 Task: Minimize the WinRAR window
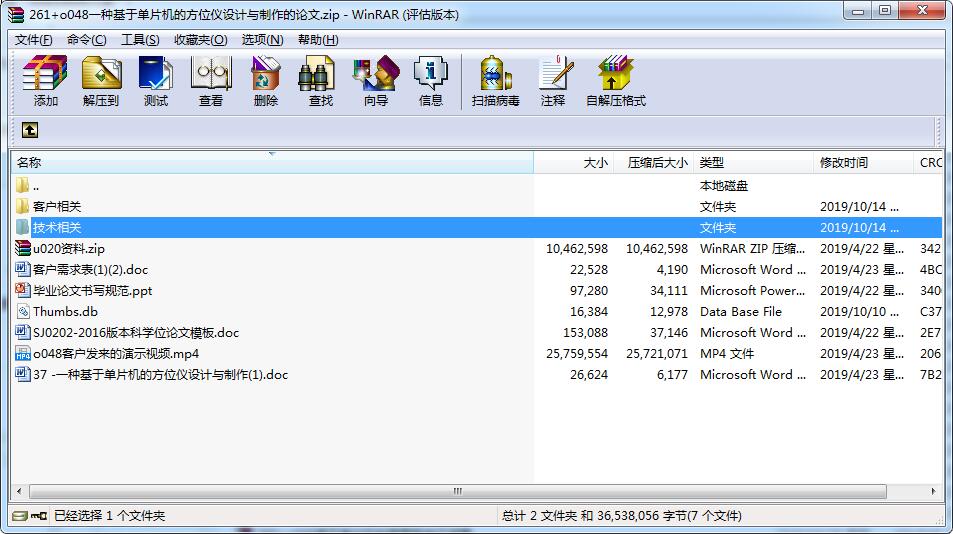coord(858,10)
